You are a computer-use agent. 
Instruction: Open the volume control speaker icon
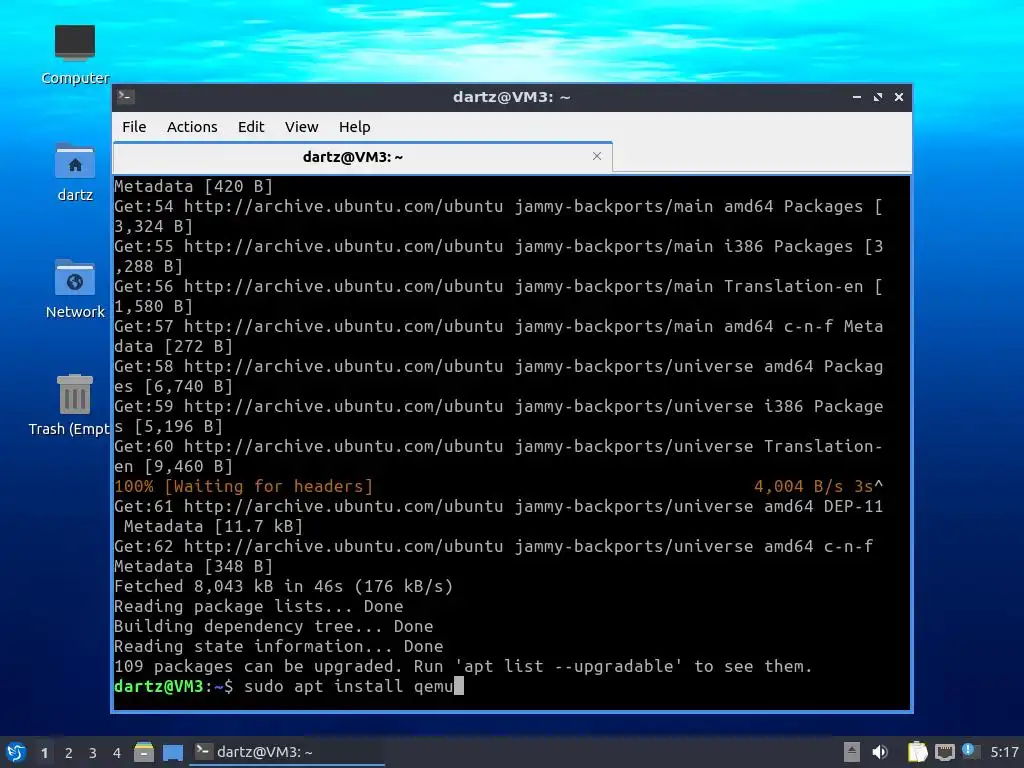[x=880, y=752]
